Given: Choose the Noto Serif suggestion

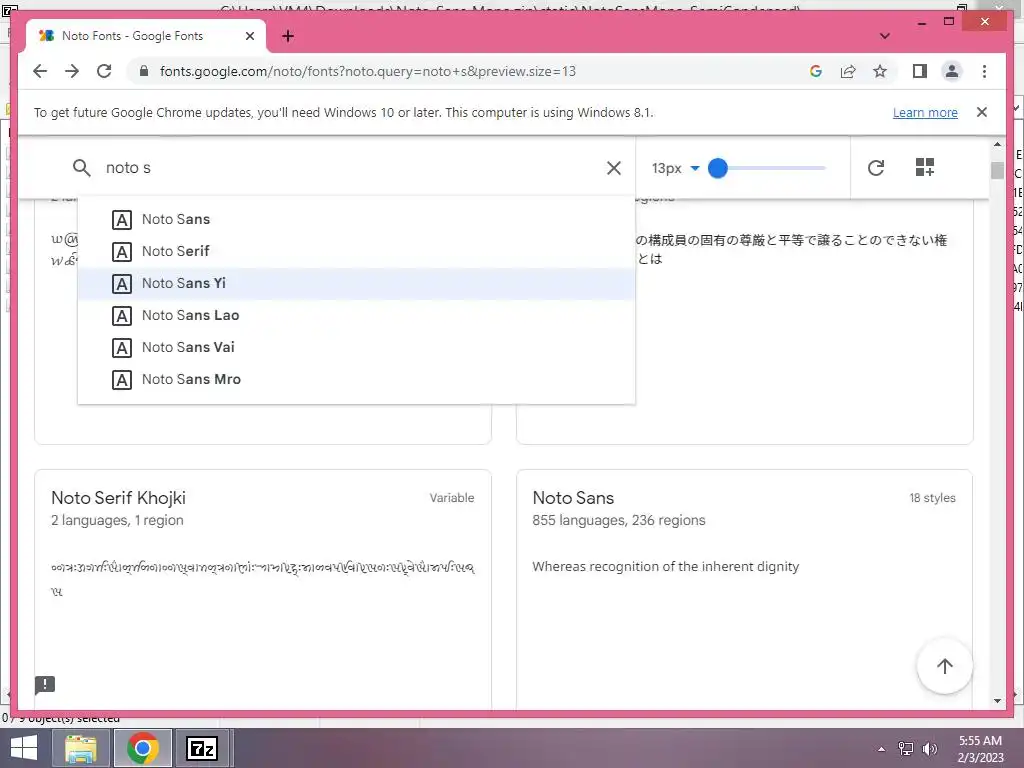Looking at the screenshot, I should [x=356, y=251].
